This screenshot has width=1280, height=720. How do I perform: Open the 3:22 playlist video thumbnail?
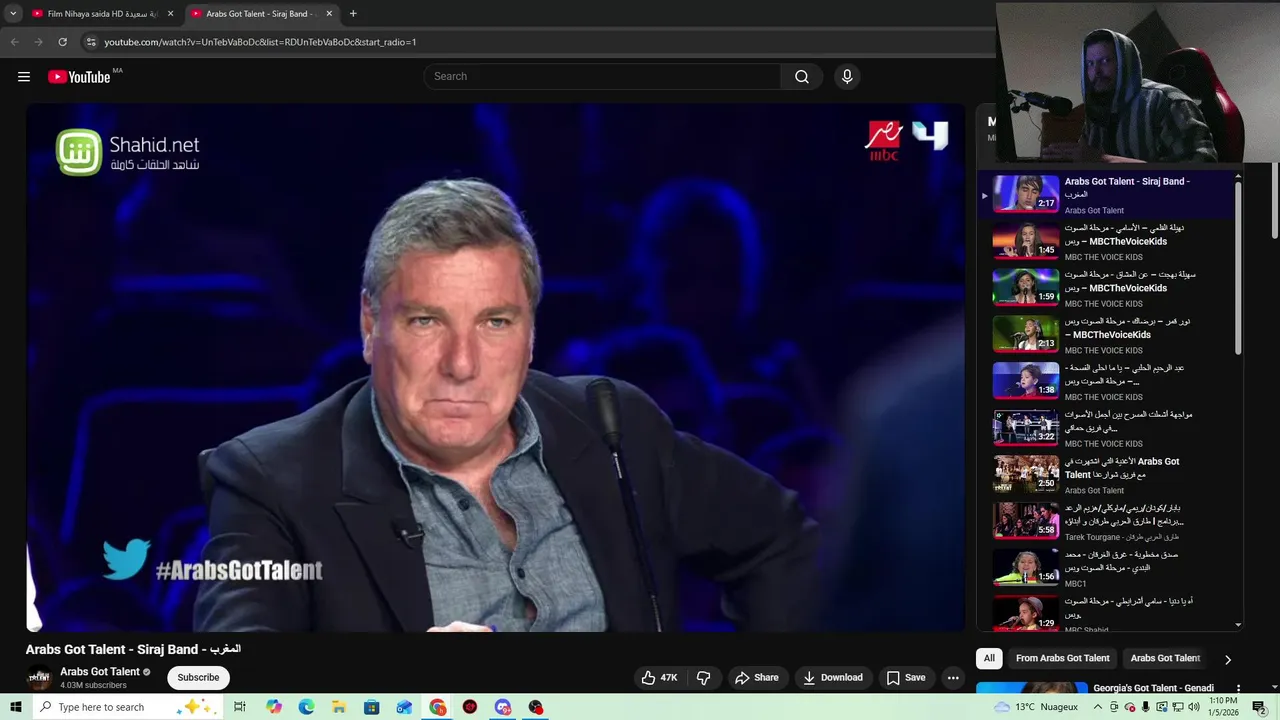click(1025, 428)
